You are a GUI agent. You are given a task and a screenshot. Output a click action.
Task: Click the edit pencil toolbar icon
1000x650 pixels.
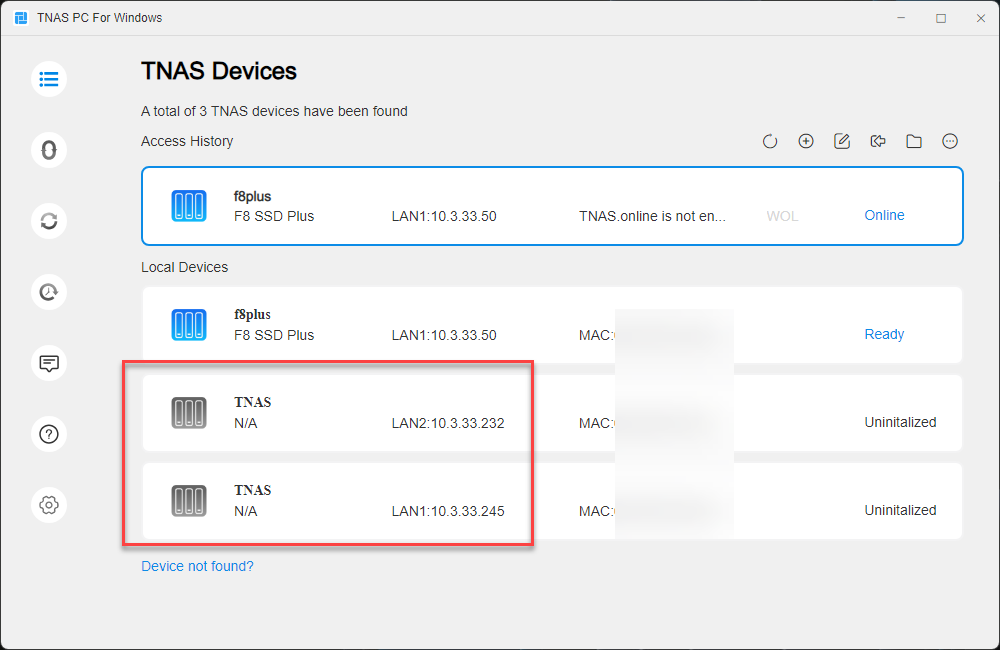coord(842,142)
